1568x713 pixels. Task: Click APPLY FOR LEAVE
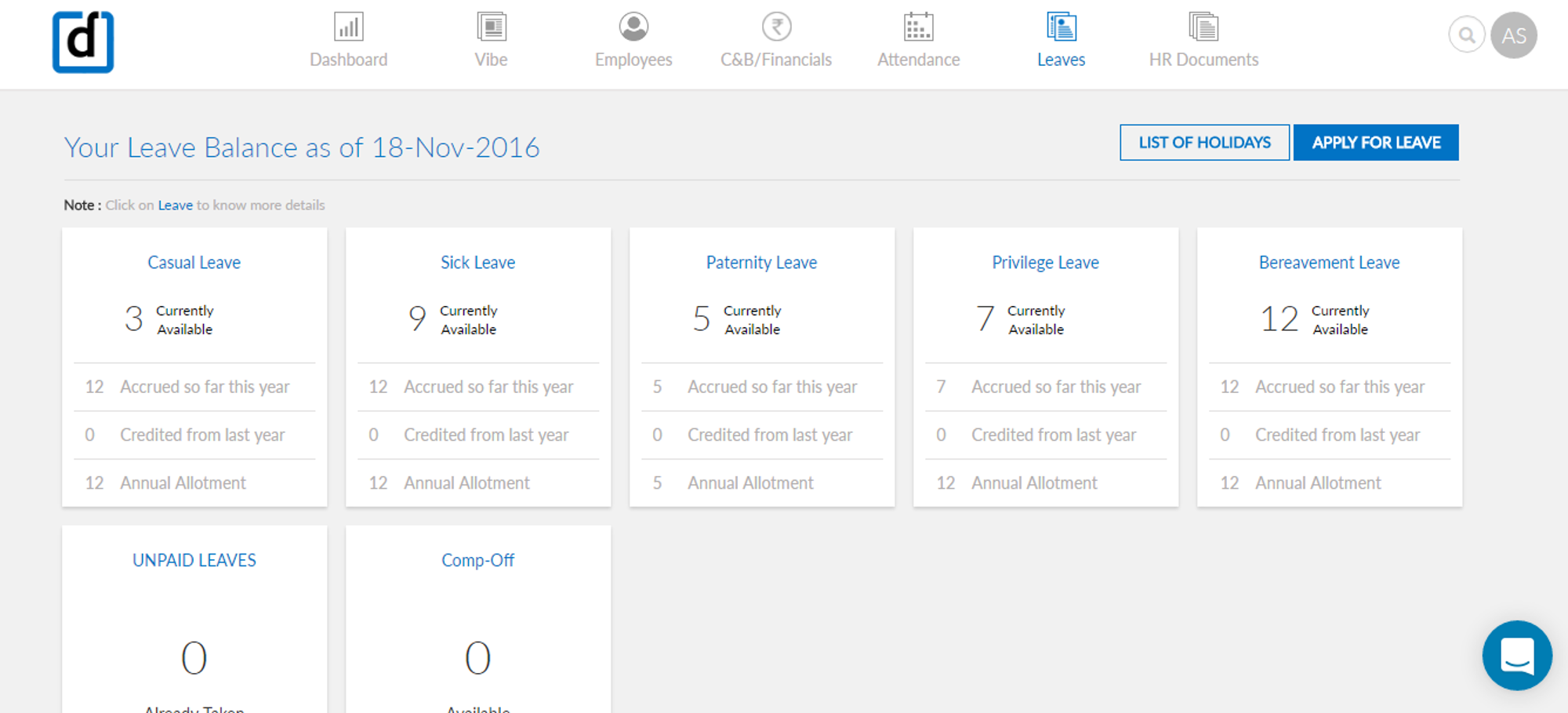pyautogui.click(x=1376, y=142)
